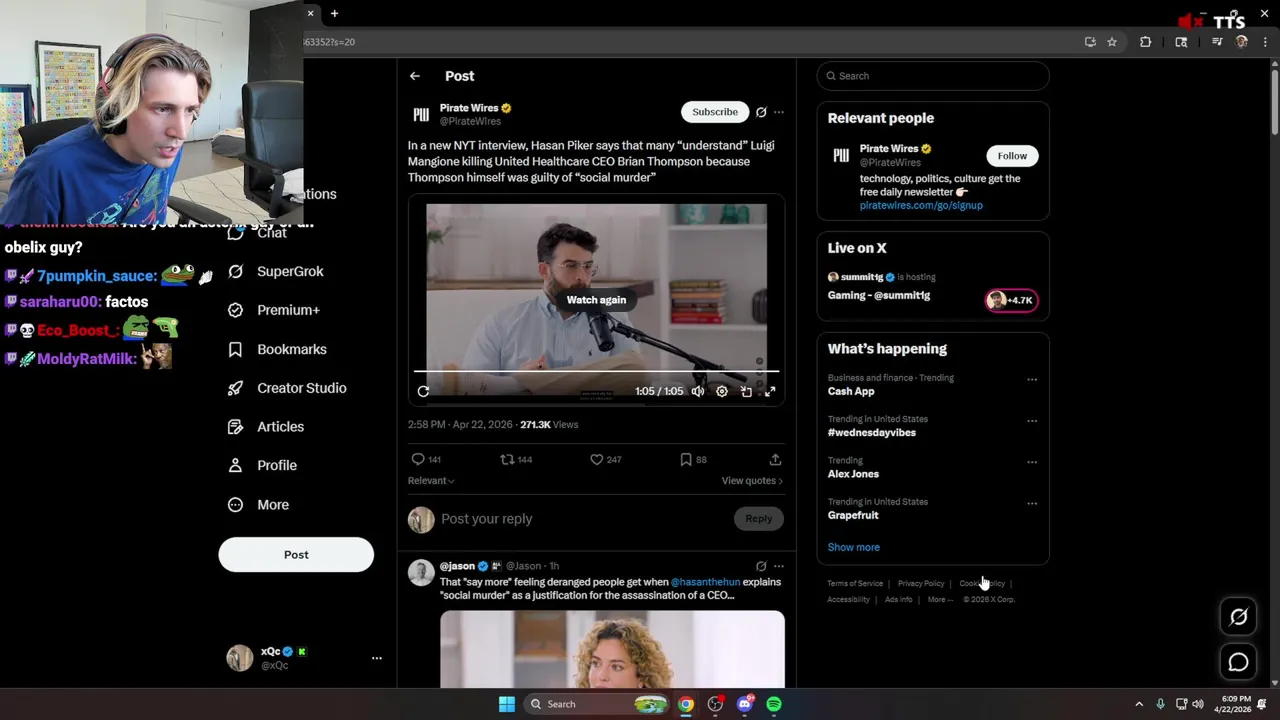This screenshot has height=720, width=1280.
Task: Open xQc account menu dots
Action: (377, 658)
